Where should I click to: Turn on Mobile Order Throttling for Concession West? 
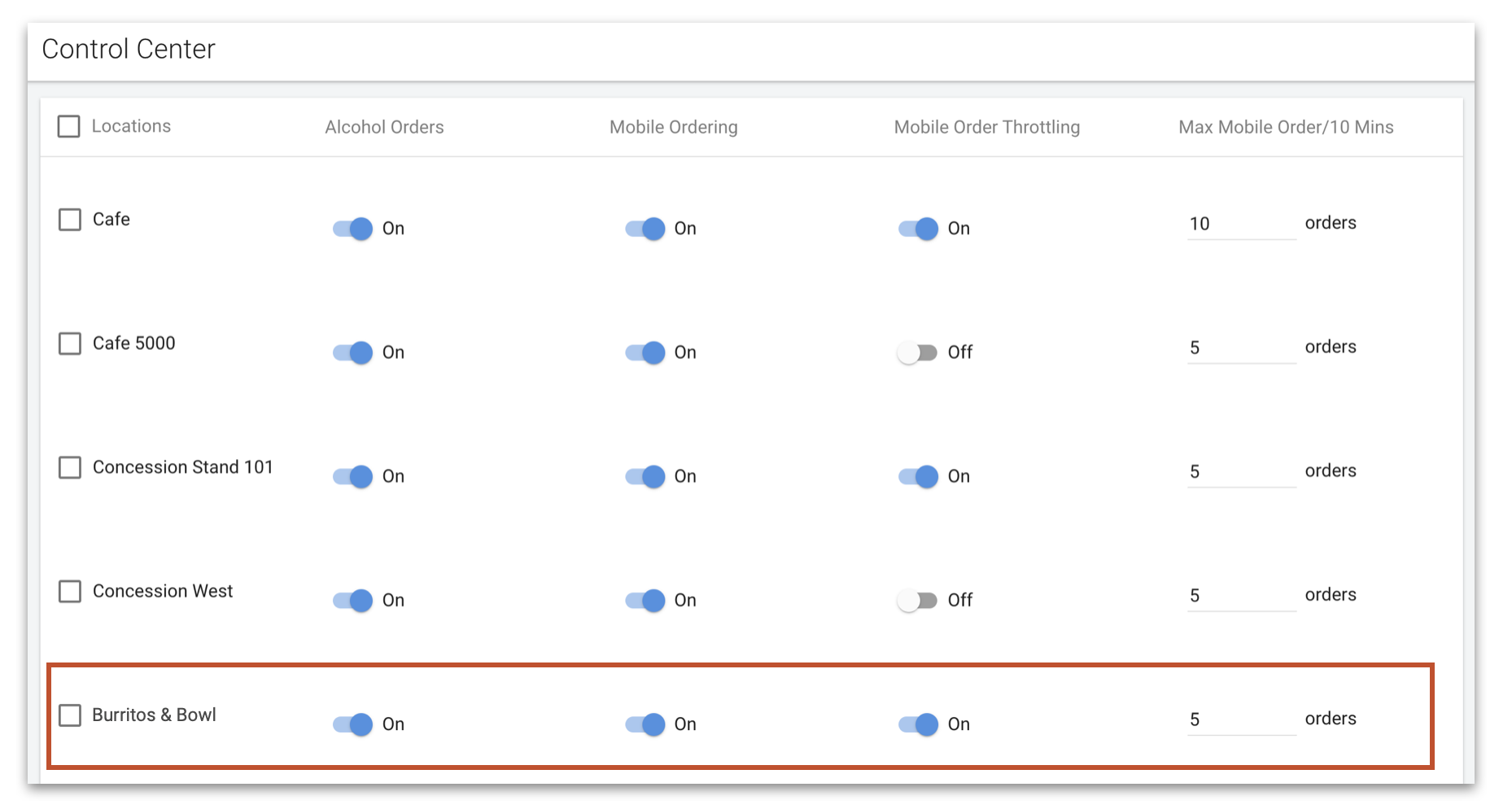[917, 601]
